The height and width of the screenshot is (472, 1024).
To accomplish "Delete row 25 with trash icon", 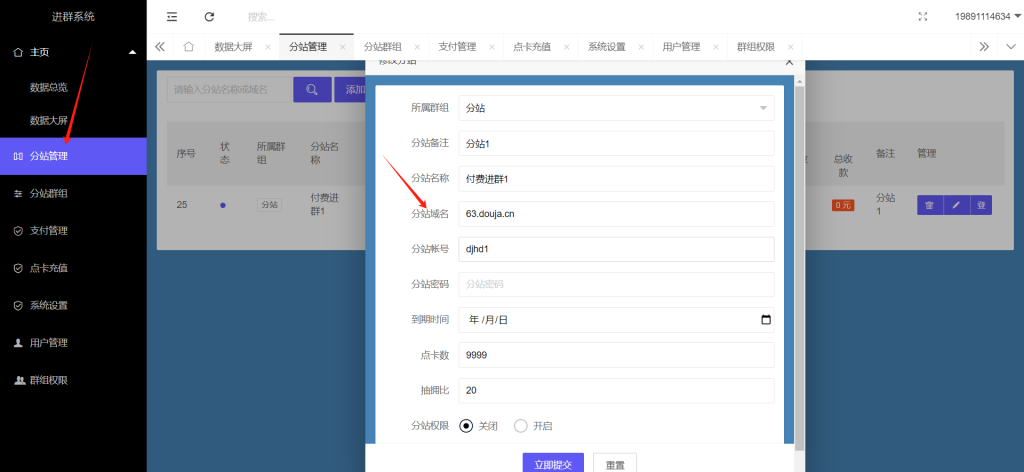I will click(929, 205).
